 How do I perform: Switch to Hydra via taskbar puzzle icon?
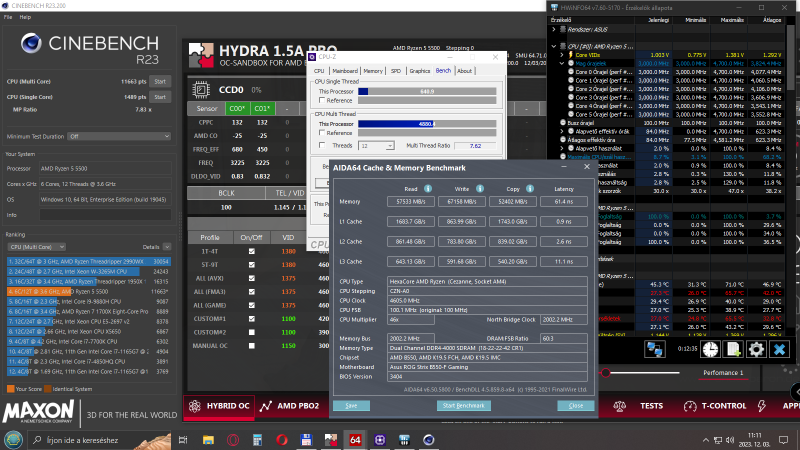(331, 440)
